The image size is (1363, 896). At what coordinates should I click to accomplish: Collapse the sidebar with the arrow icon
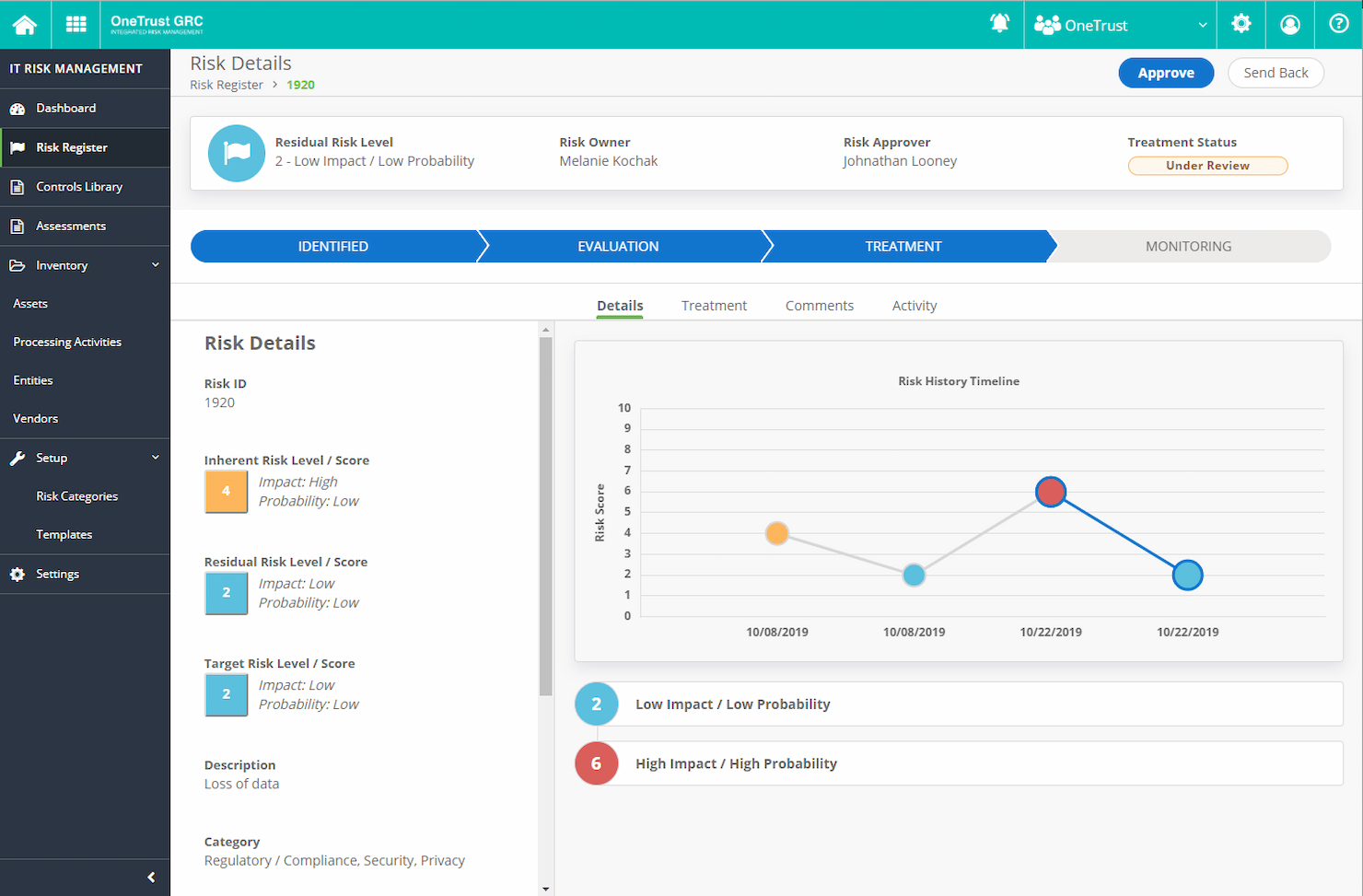coord(151,878)
